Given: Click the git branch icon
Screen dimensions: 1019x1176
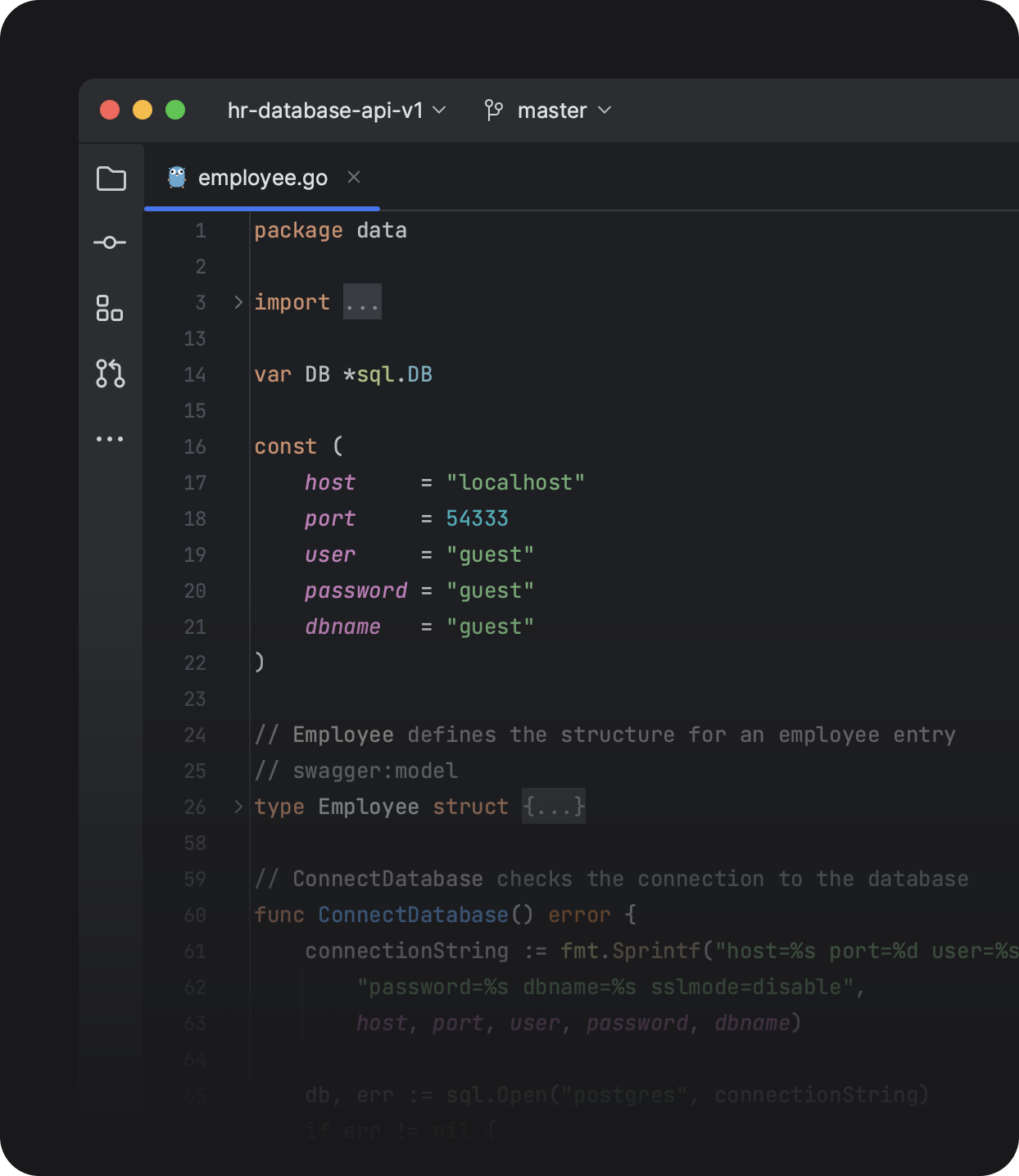Looking at the screenshot, I should [x=493, y=110].
